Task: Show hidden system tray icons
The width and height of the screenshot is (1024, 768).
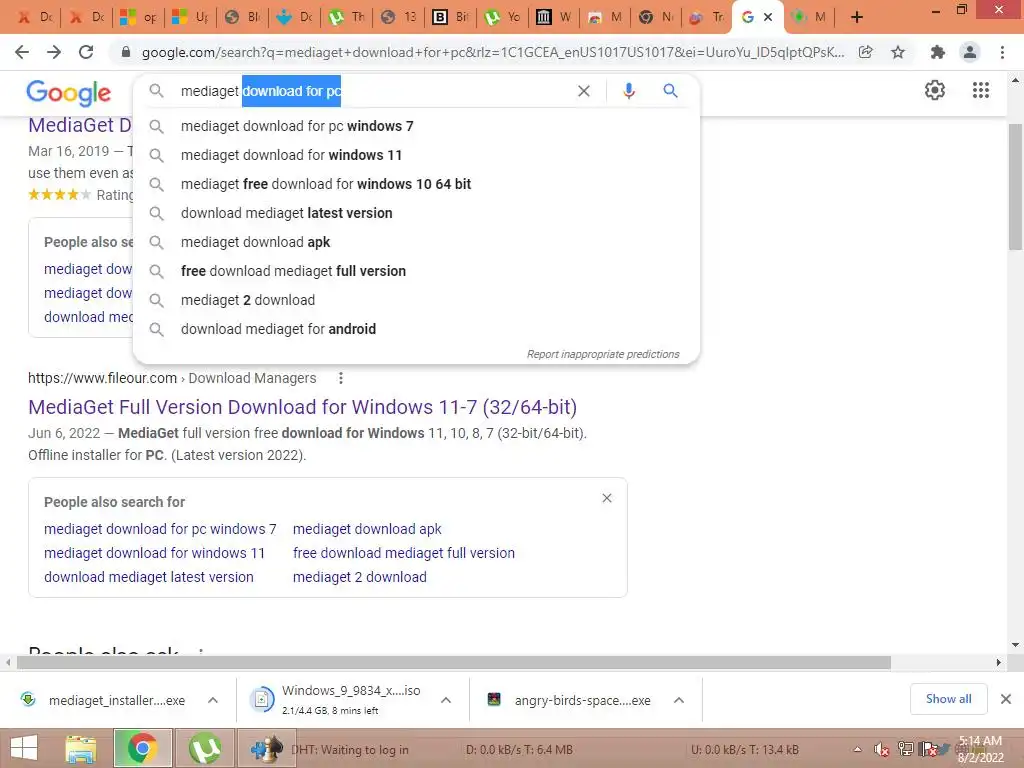Action: (857, 750)
